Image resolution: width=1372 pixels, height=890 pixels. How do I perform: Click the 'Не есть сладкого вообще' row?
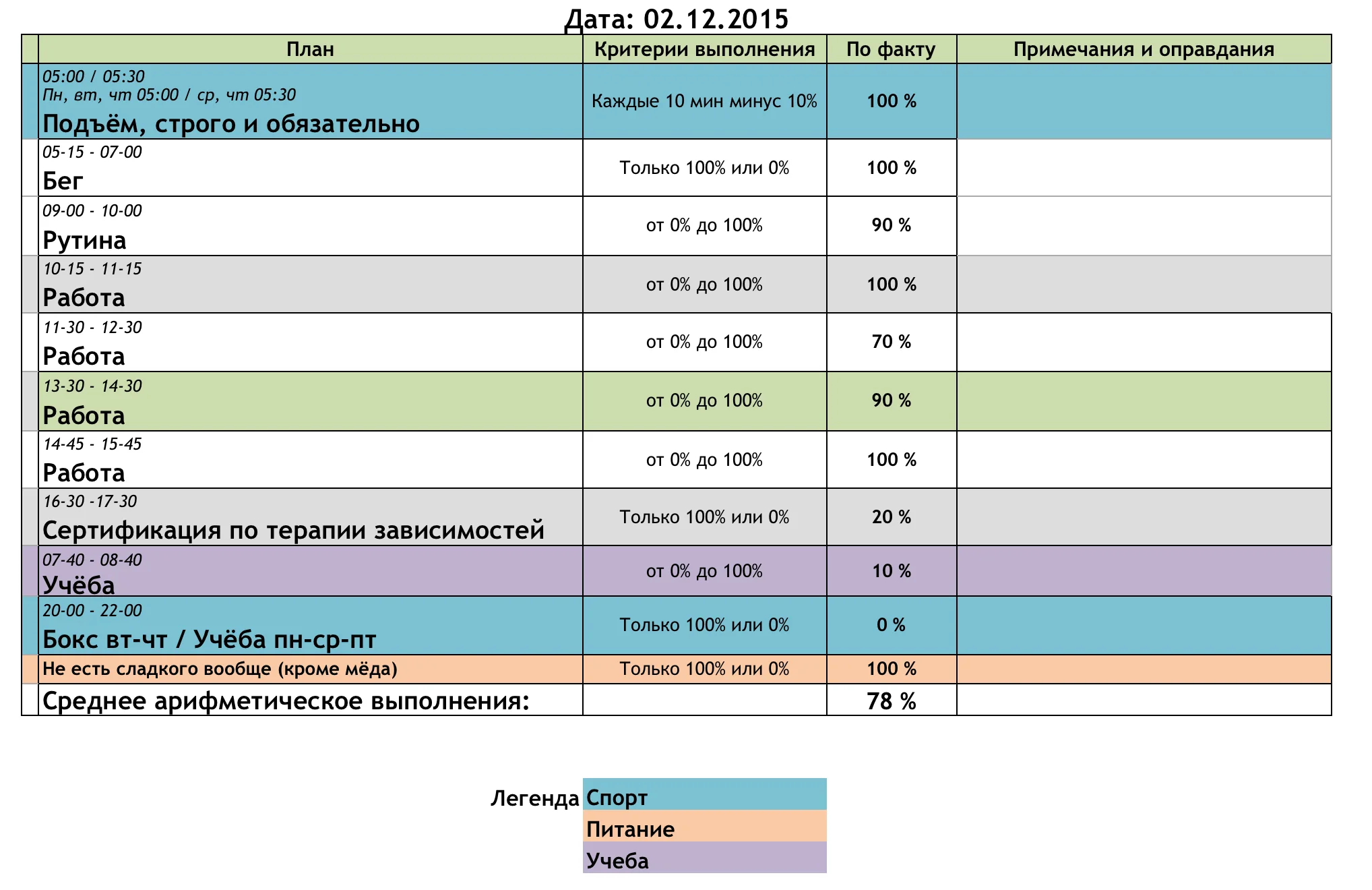[x=310, y=669]
